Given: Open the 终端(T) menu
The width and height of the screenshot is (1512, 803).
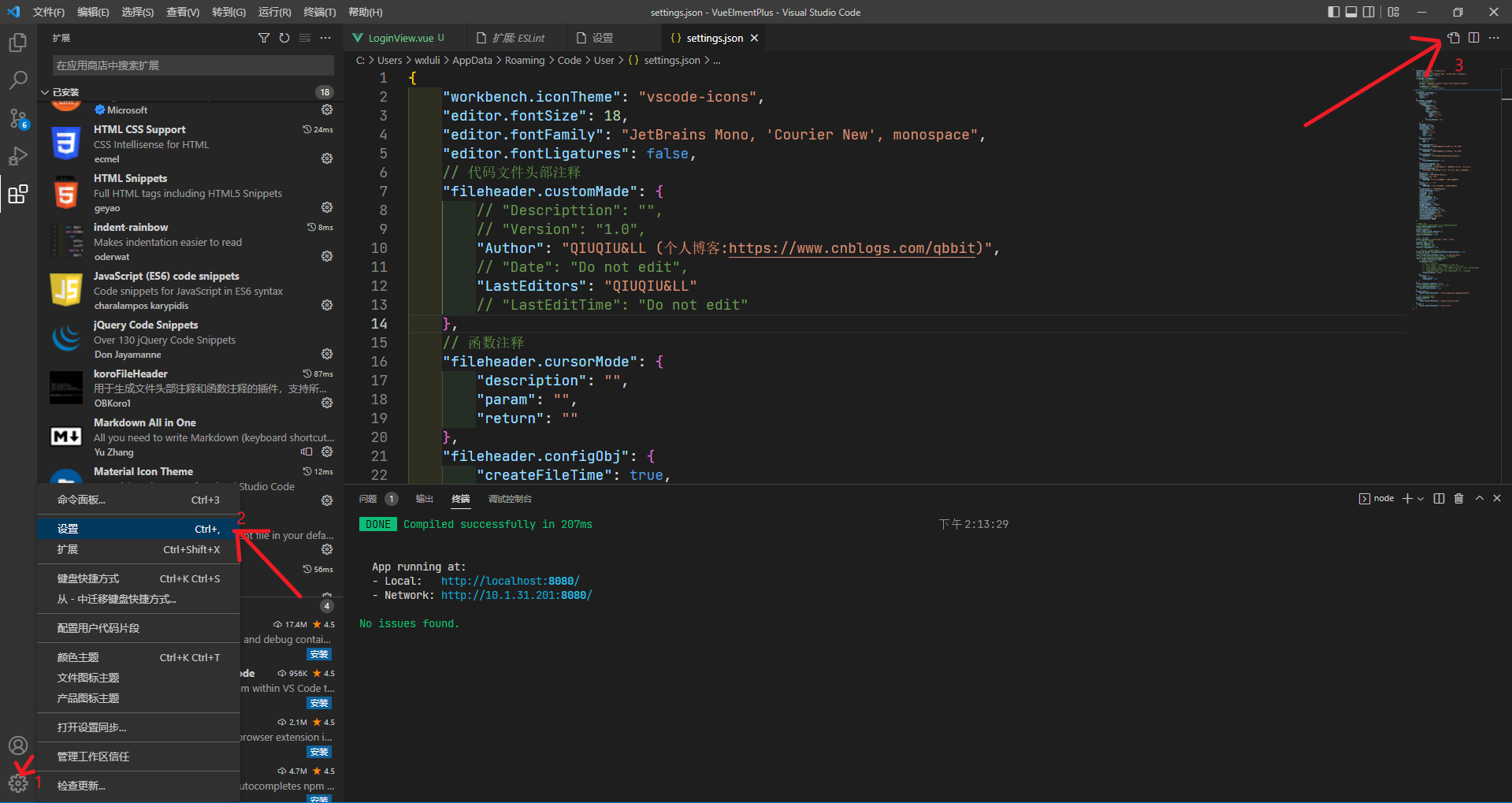Looking at the screenshot, I should coord(320,12).
